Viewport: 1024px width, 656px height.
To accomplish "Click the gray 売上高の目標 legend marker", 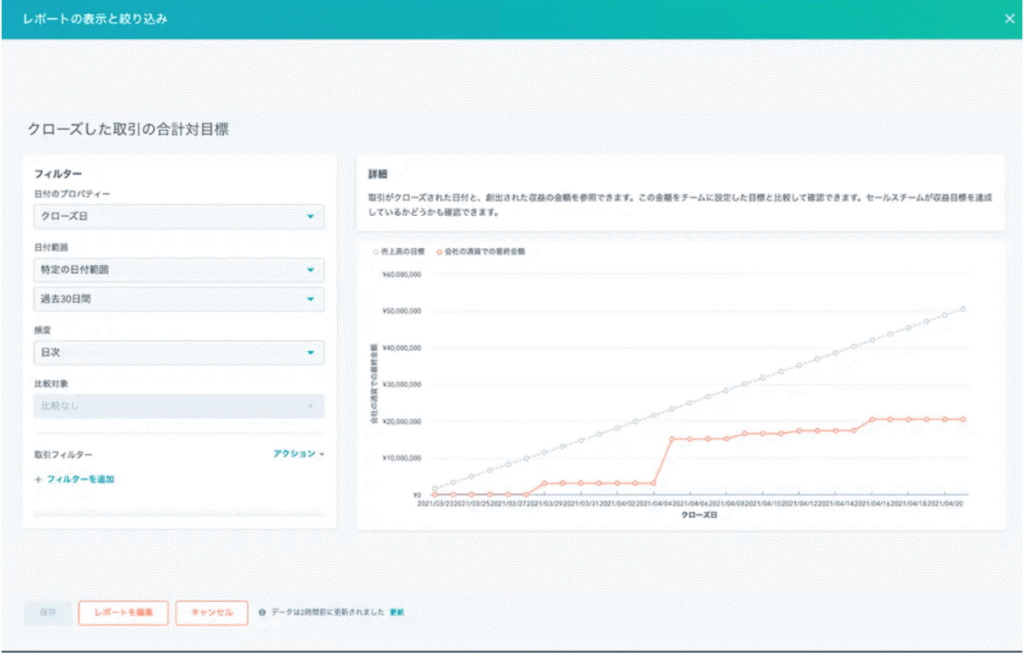I will pyautogui.click(x=375, y=252).
